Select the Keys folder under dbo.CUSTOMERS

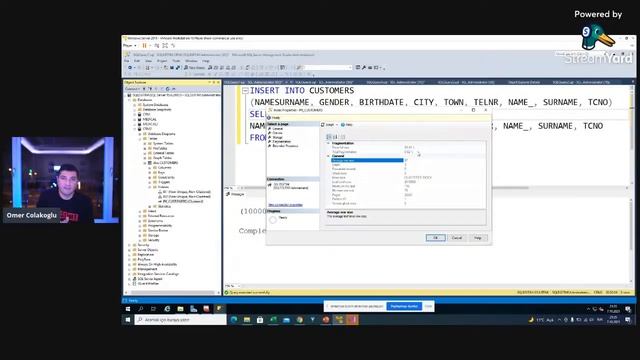[x=161, y=173]
